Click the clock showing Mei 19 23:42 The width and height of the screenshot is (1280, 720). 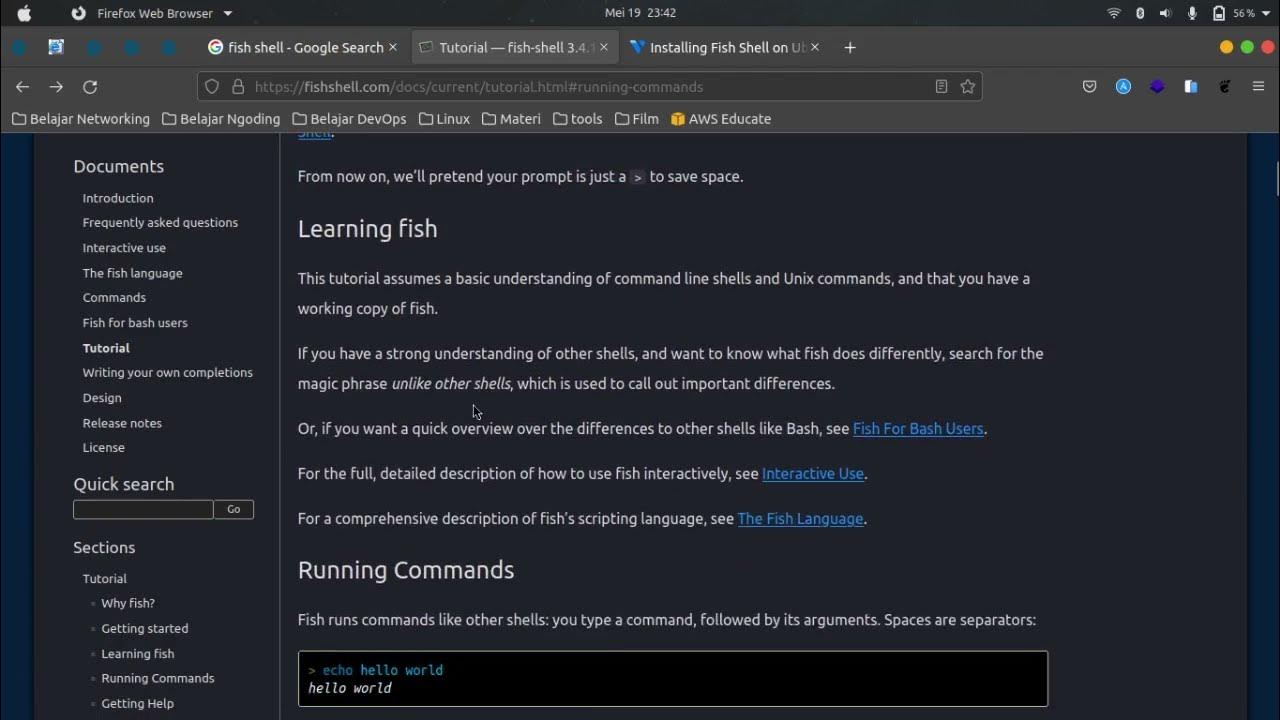(640, 13)
